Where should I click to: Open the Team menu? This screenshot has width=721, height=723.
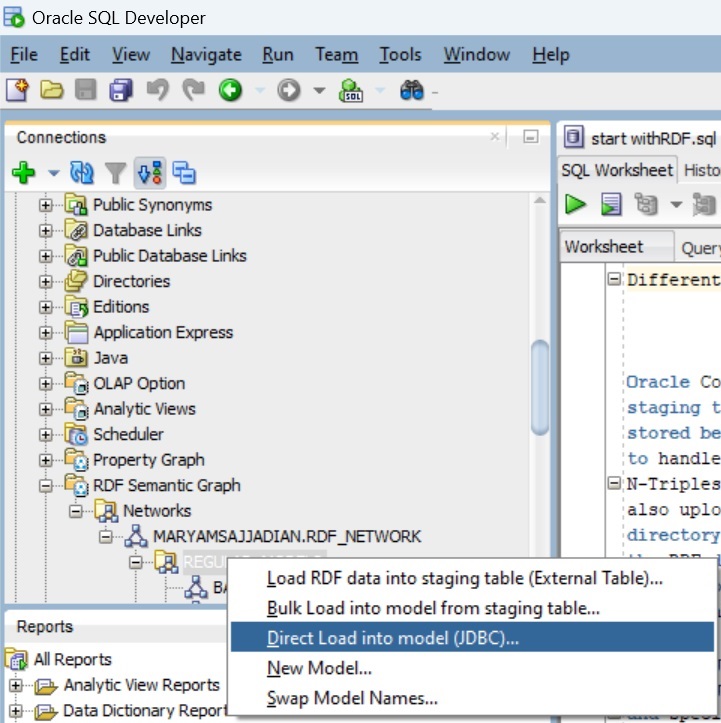pos(337,54)
